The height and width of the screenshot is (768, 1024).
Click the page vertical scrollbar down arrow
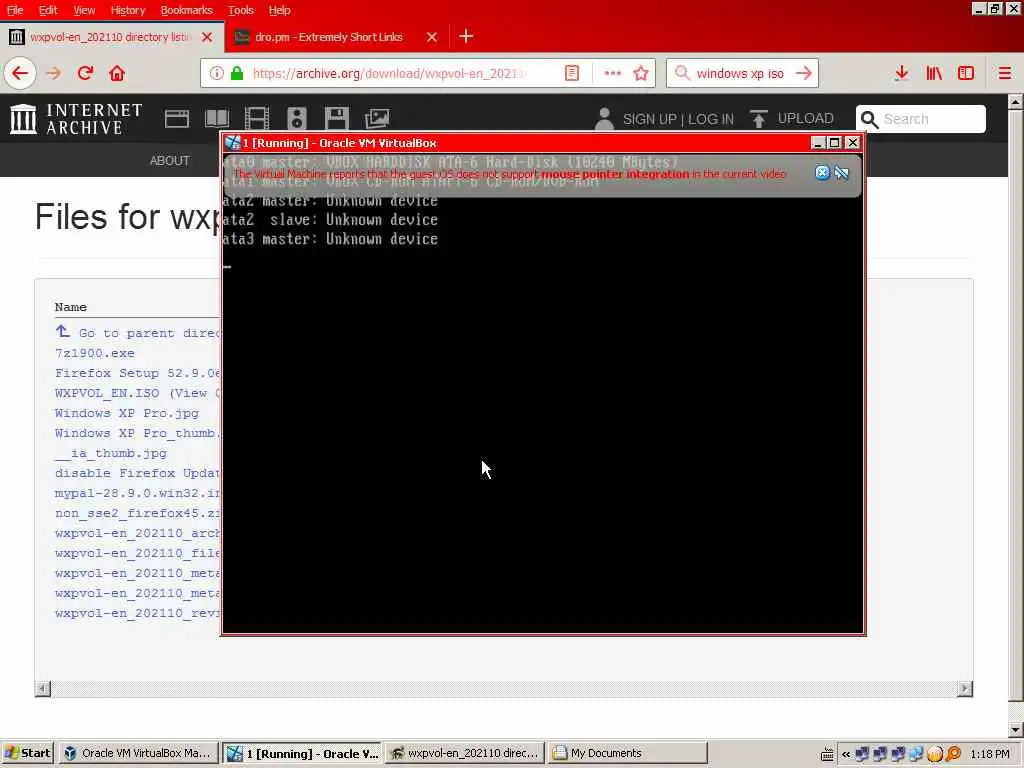pyautogui.click(x=1015, y=729)
